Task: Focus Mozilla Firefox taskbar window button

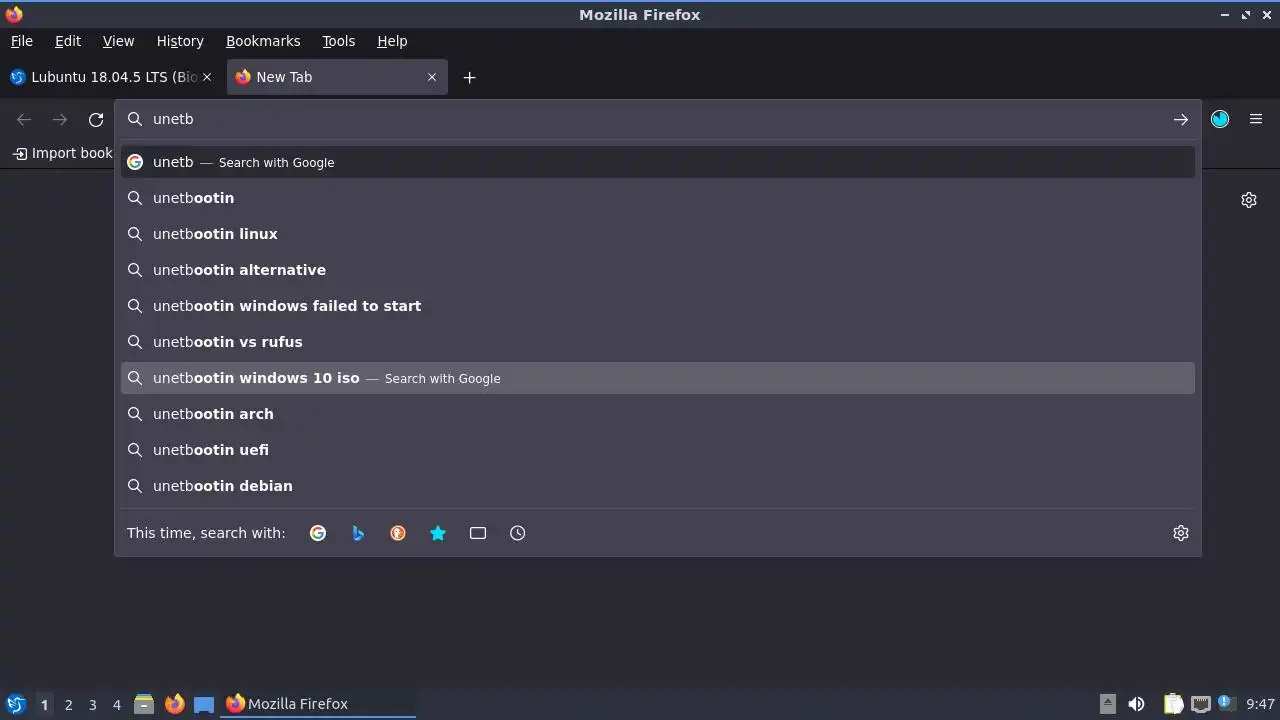Action: point(318,704)
